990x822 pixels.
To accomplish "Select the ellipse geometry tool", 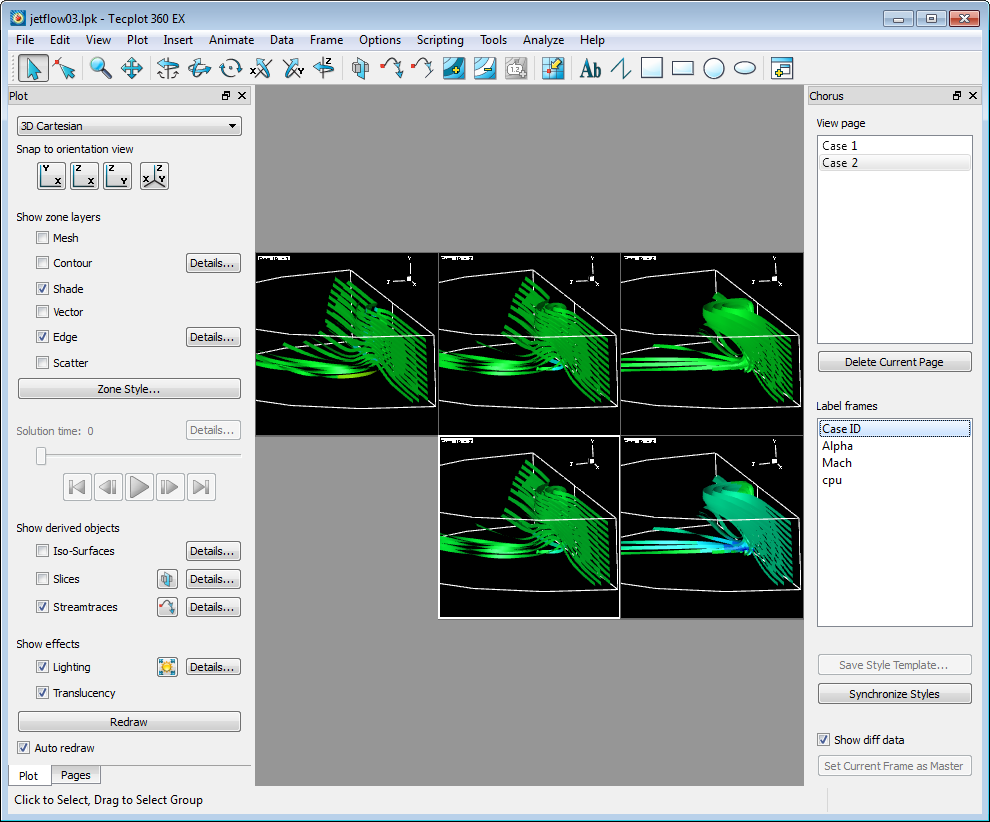I will 745,68.
